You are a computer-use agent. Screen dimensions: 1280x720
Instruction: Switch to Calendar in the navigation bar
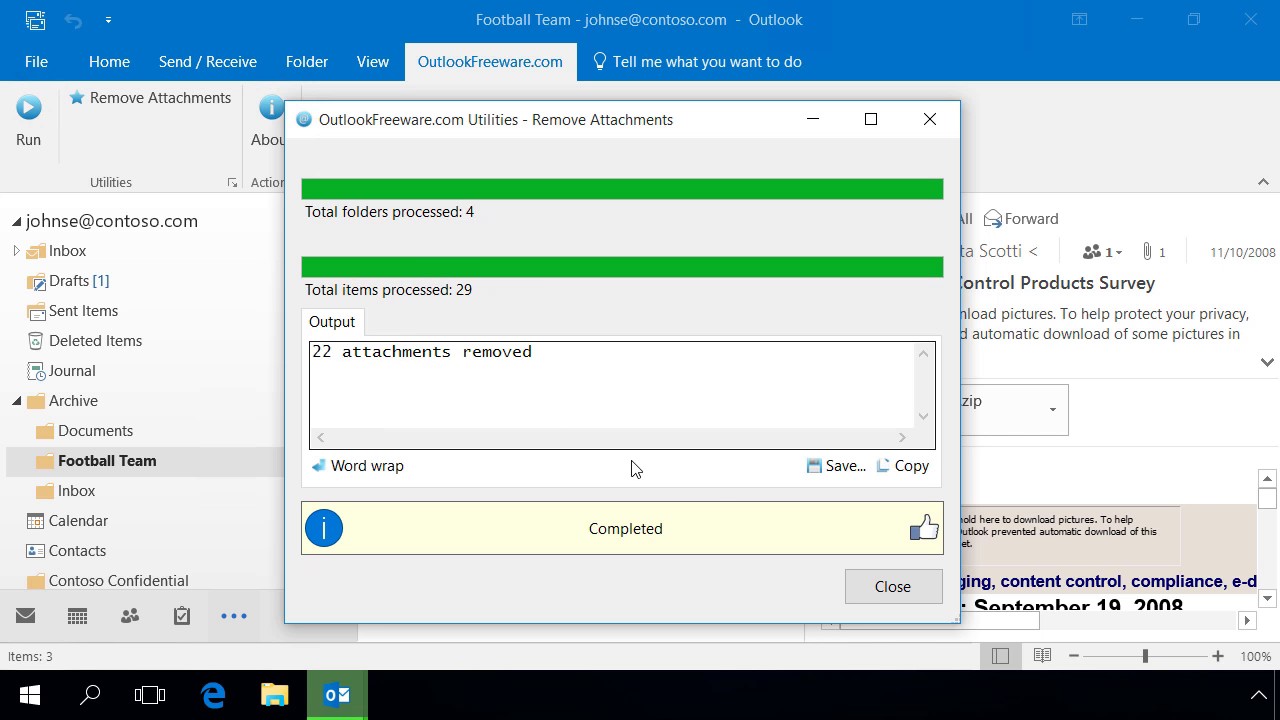[77, 616]
